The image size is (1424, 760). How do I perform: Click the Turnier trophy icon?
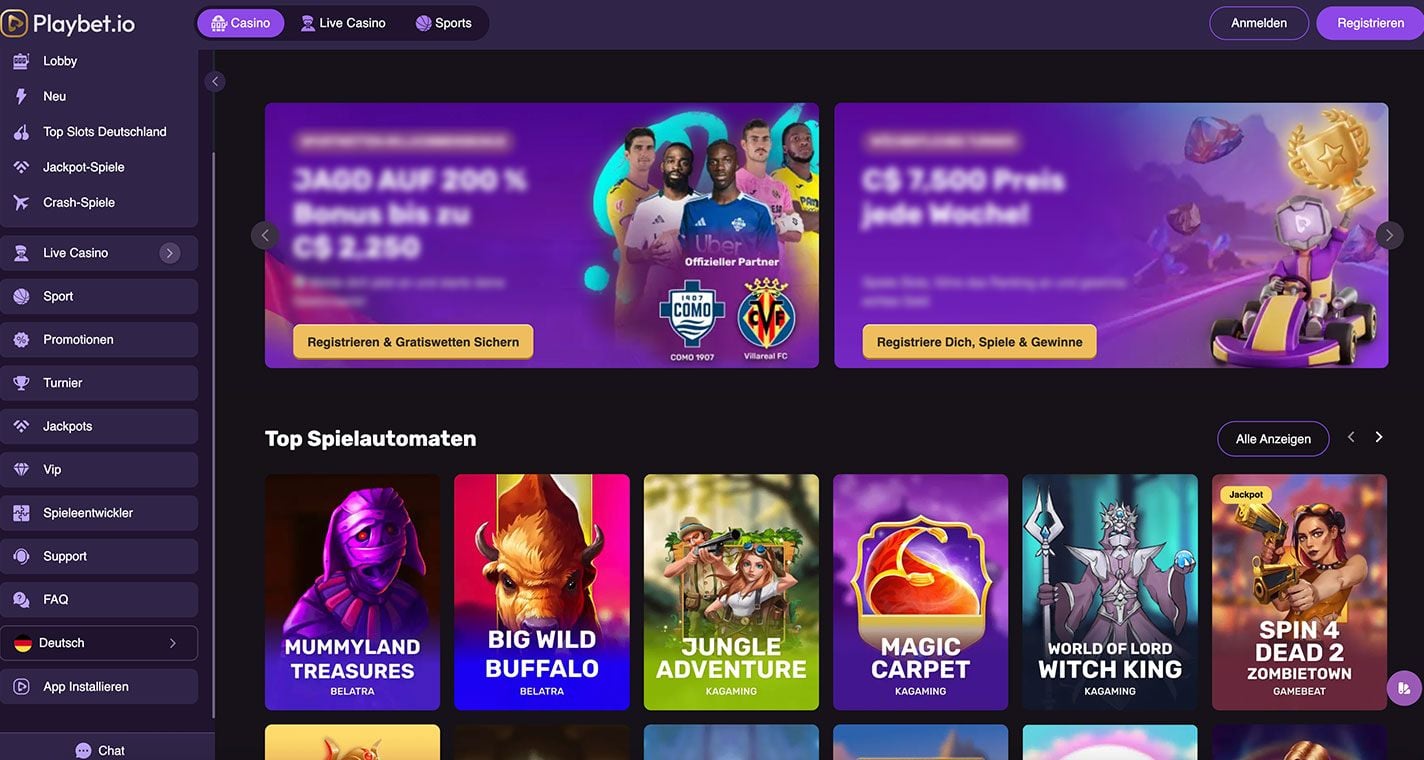(21, 383)
